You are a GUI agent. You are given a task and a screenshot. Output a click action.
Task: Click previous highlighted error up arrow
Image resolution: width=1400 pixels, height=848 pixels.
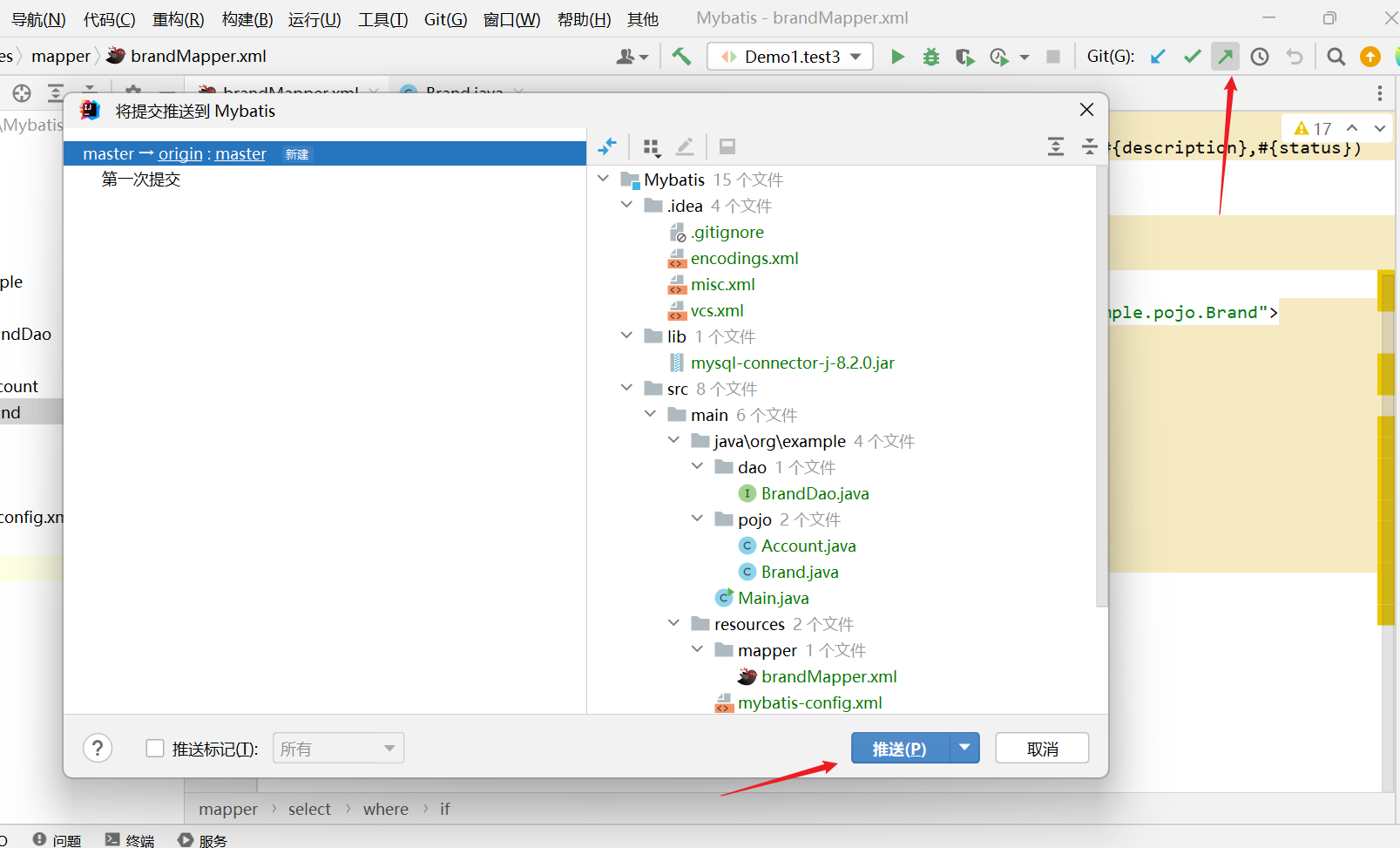pyautogui.click(x=1352, y=128)
